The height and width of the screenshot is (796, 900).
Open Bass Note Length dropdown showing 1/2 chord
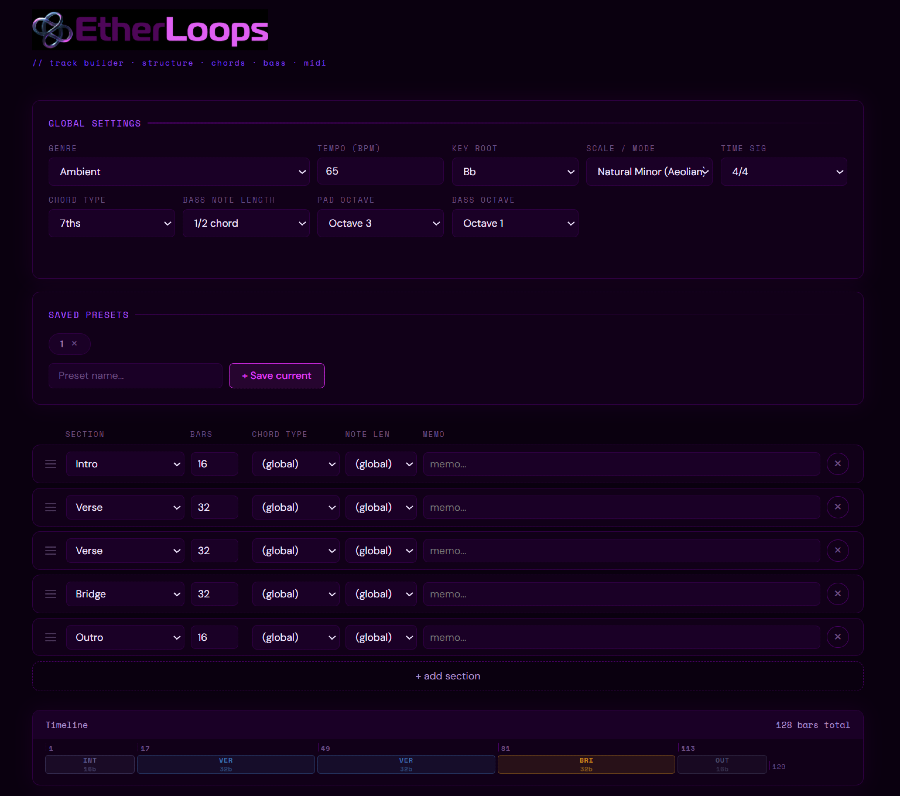(246, 223)
